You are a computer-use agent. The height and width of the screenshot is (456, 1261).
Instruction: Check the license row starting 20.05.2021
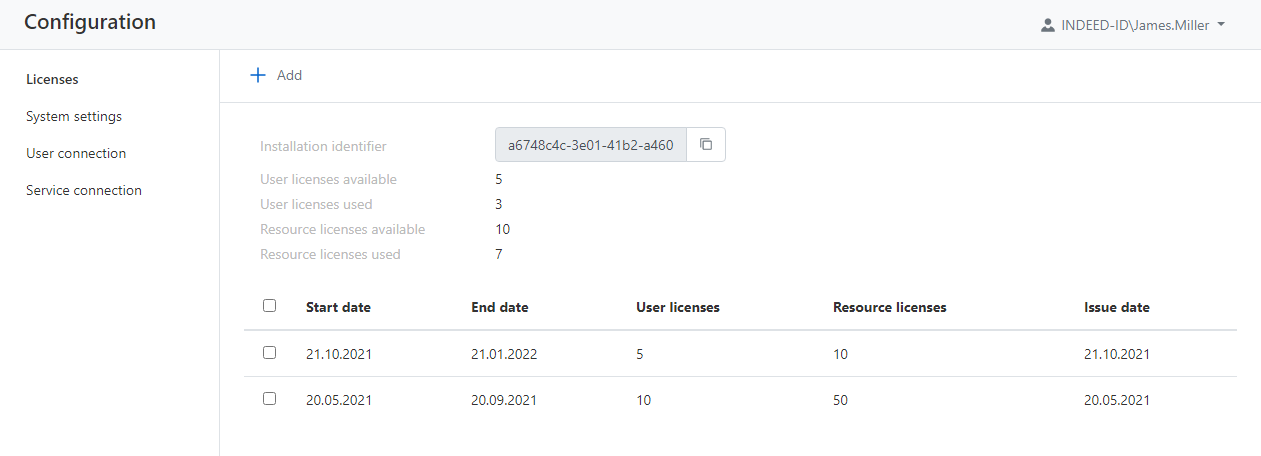269,399
